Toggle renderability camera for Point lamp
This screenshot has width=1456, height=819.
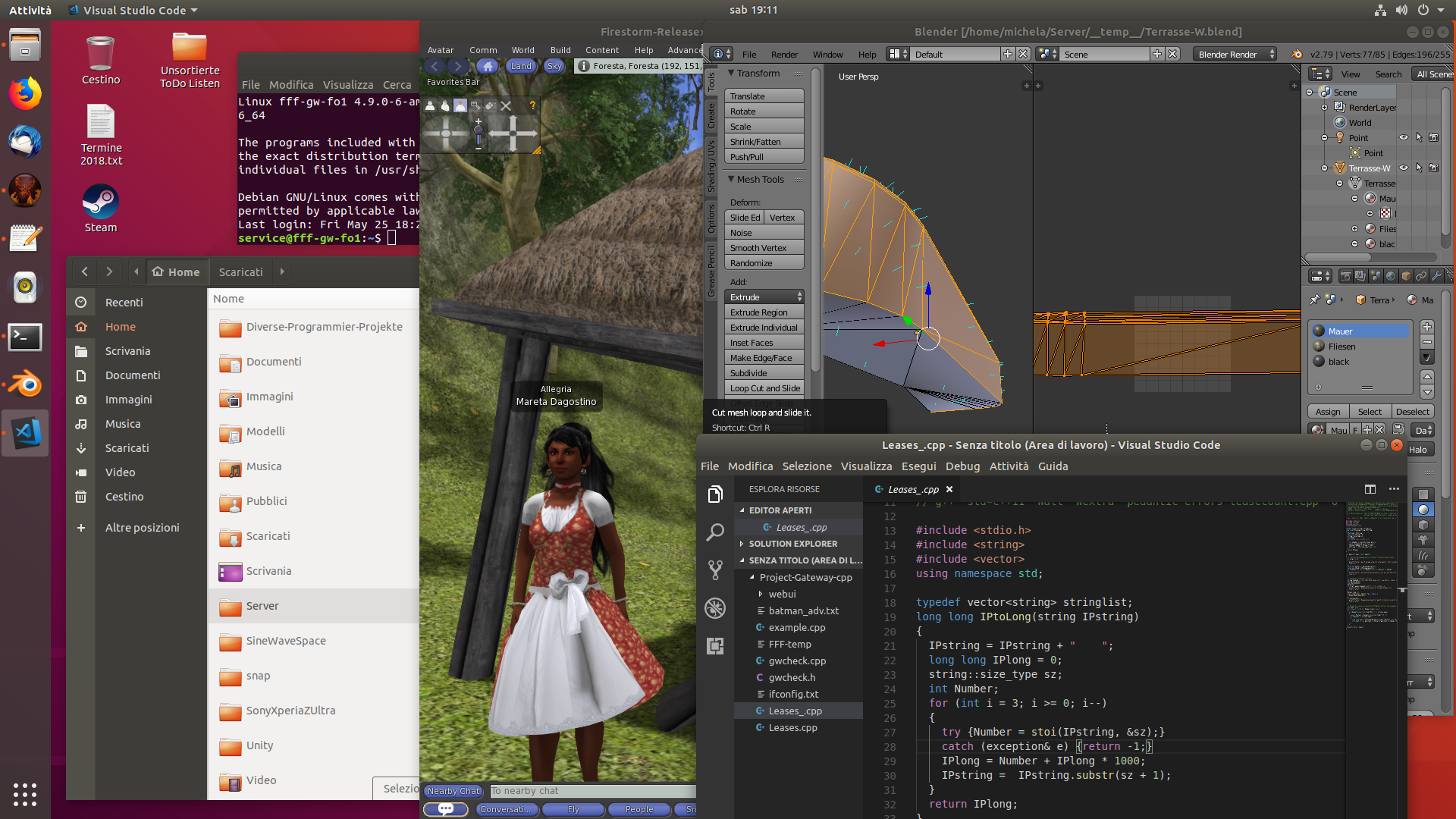point(1434,137)
